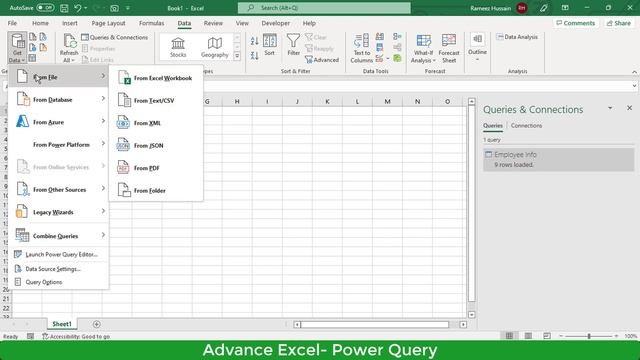Launch Power Query Editor from menu
The height and width of the screenshot is (360, 640).
tap(59, 254)
